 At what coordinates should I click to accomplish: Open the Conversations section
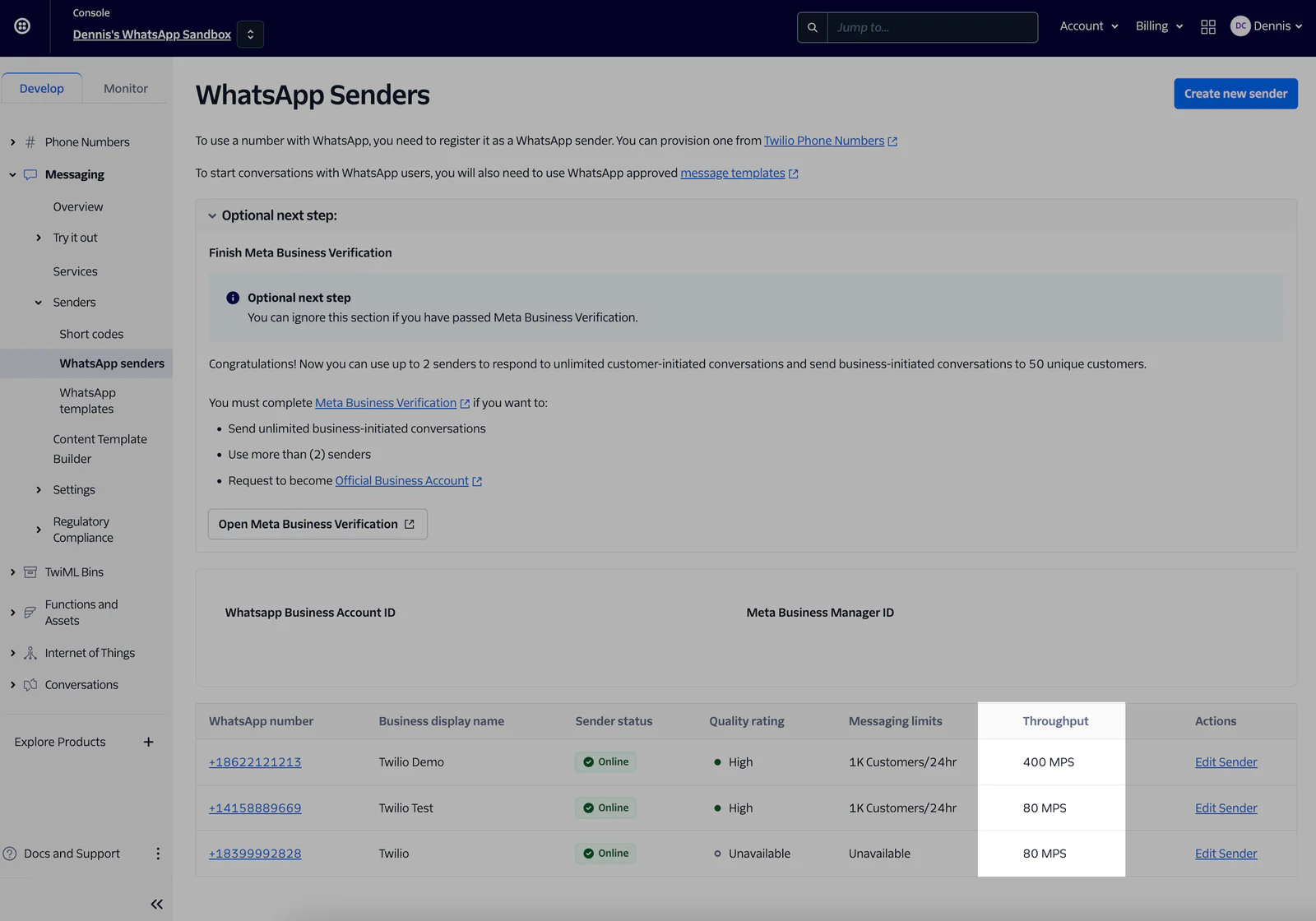(81, 685)
